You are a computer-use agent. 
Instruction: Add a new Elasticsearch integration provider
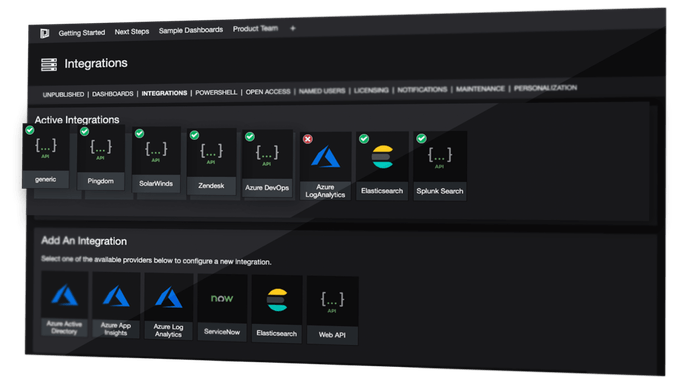277,309
